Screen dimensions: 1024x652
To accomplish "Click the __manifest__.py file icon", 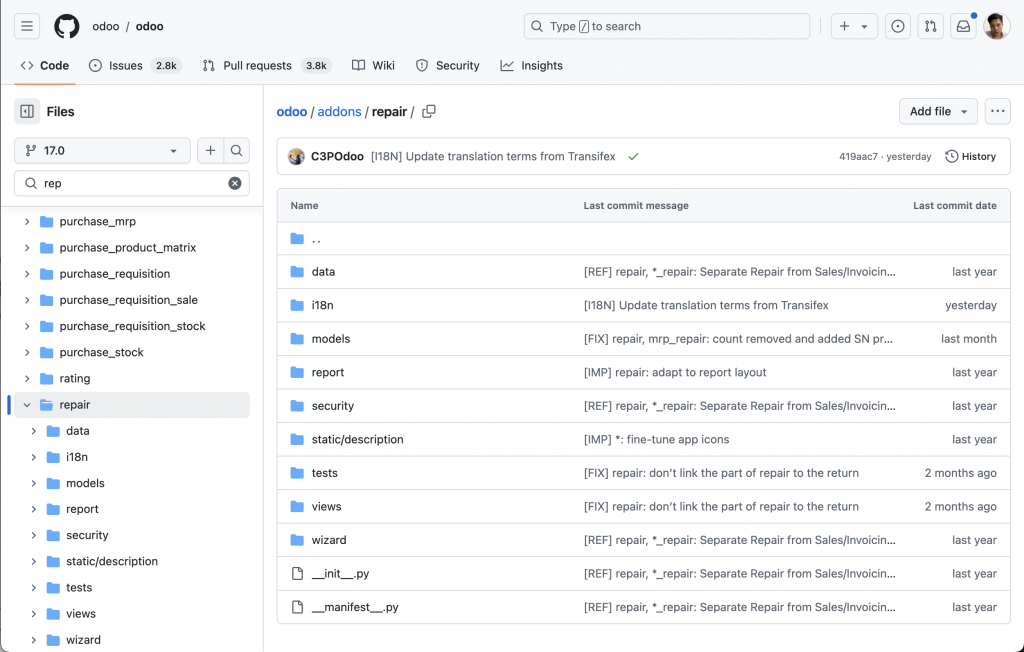I will click(297, 607).
